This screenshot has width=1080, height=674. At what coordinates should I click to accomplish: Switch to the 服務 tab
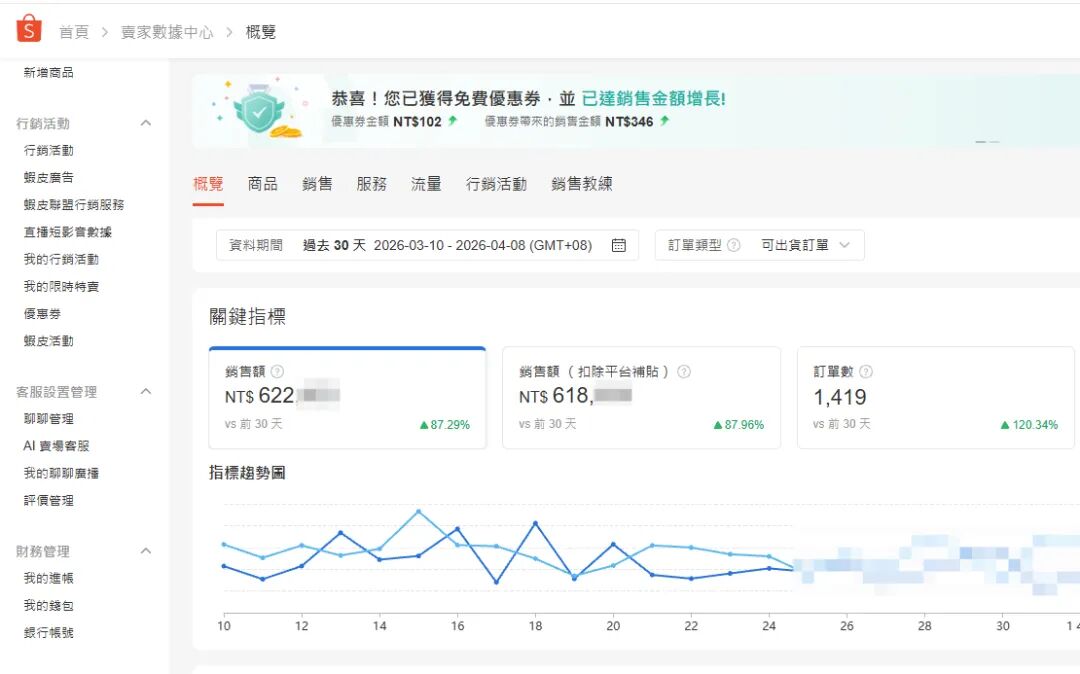(x=371, y=184)
